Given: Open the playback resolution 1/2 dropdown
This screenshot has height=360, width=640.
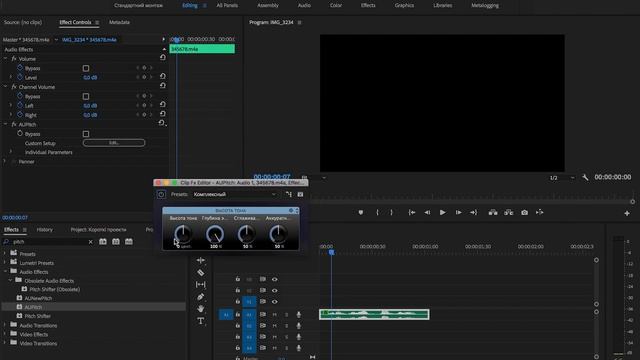Looking at the screenshot, I should (x=562, y=178).
